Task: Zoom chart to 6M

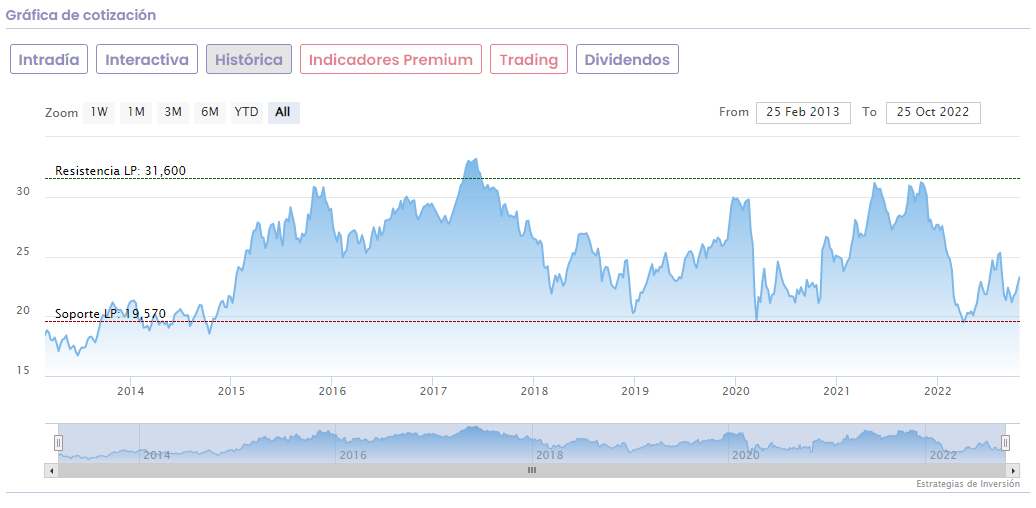Action: pyautogui.click(x=209, y=112)
